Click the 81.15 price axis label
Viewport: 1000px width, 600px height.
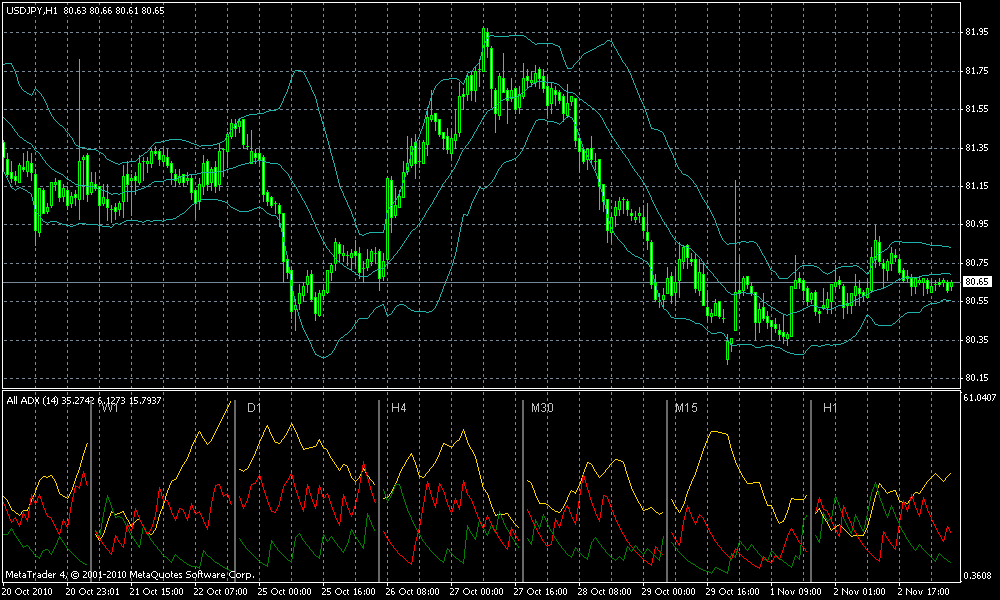976,186
